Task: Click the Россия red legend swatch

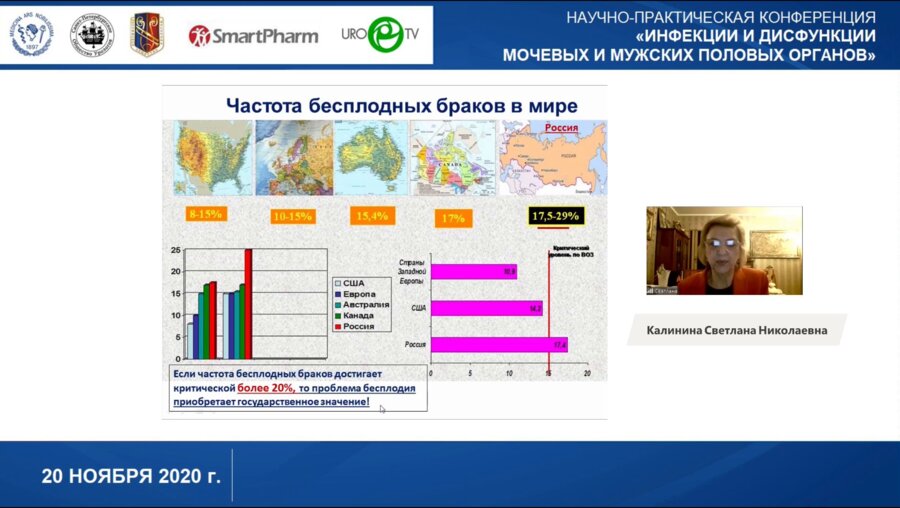Action: (x=338, y=327)
